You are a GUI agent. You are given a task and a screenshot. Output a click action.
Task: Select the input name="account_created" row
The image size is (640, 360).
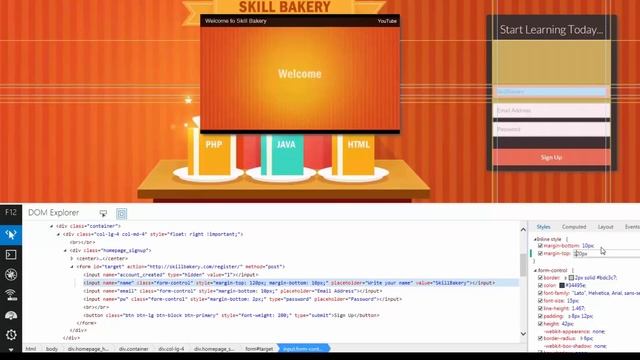tap(171, 275)
